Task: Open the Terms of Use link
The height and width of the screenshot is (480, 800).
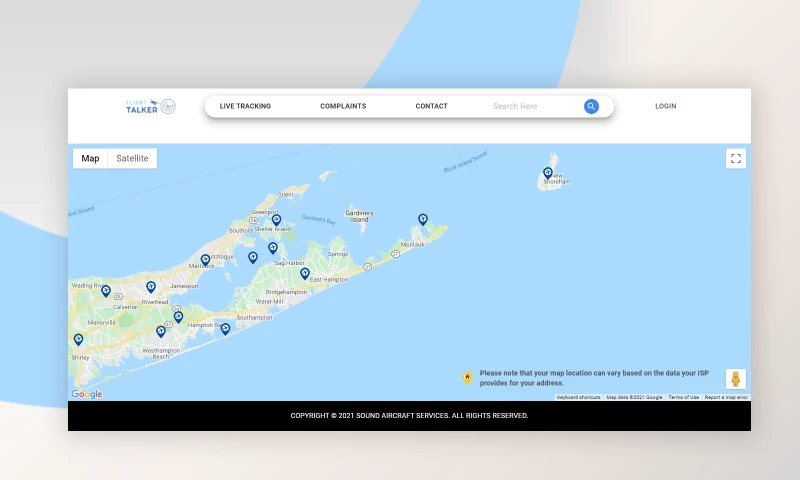Action: coord(684,397)
